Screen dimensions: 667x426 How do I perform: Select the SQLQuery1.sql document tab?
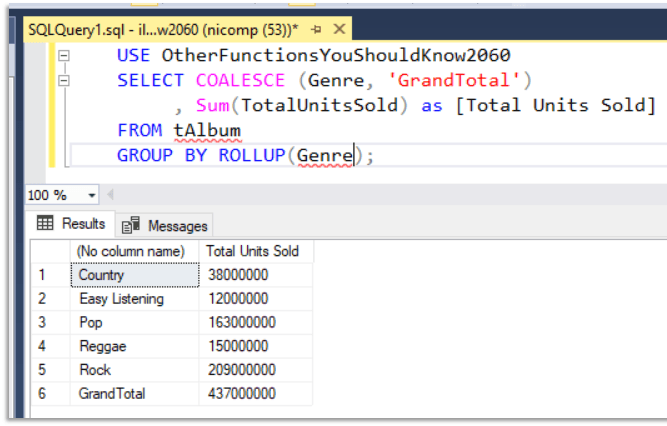160,30
